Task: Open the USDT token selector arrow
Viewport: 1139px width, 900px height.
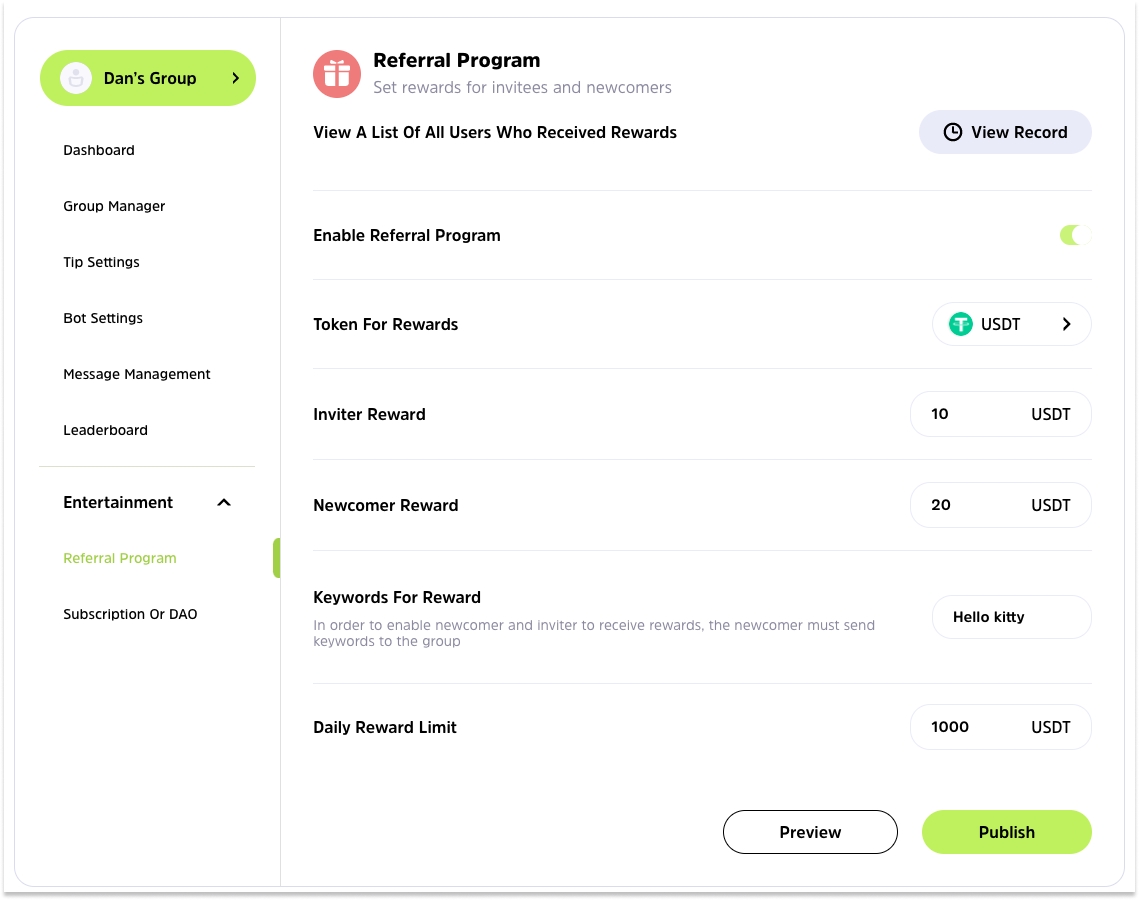Action: pyautogui.click(x=1066, y=324)
